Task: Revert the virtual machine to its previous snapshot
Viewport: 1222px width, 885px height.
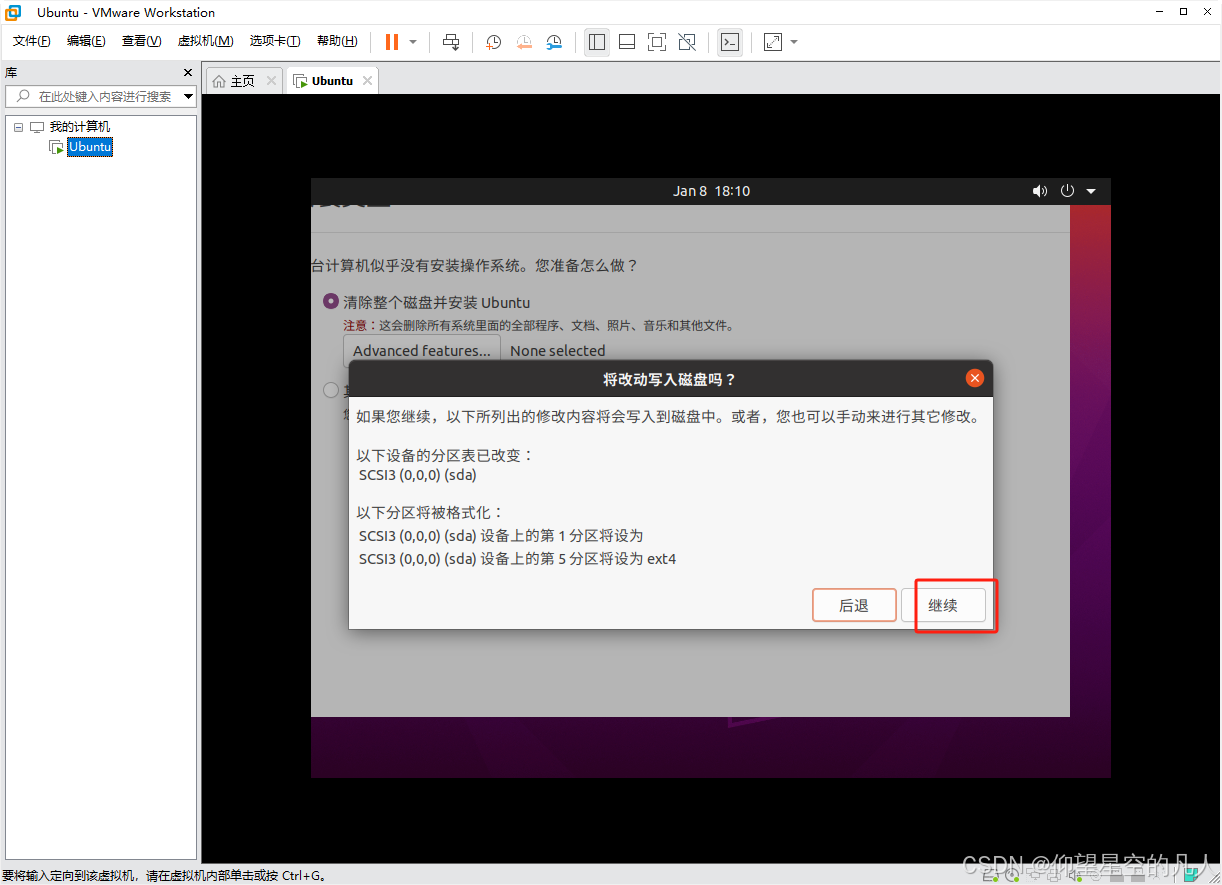Action: (524, 42)
